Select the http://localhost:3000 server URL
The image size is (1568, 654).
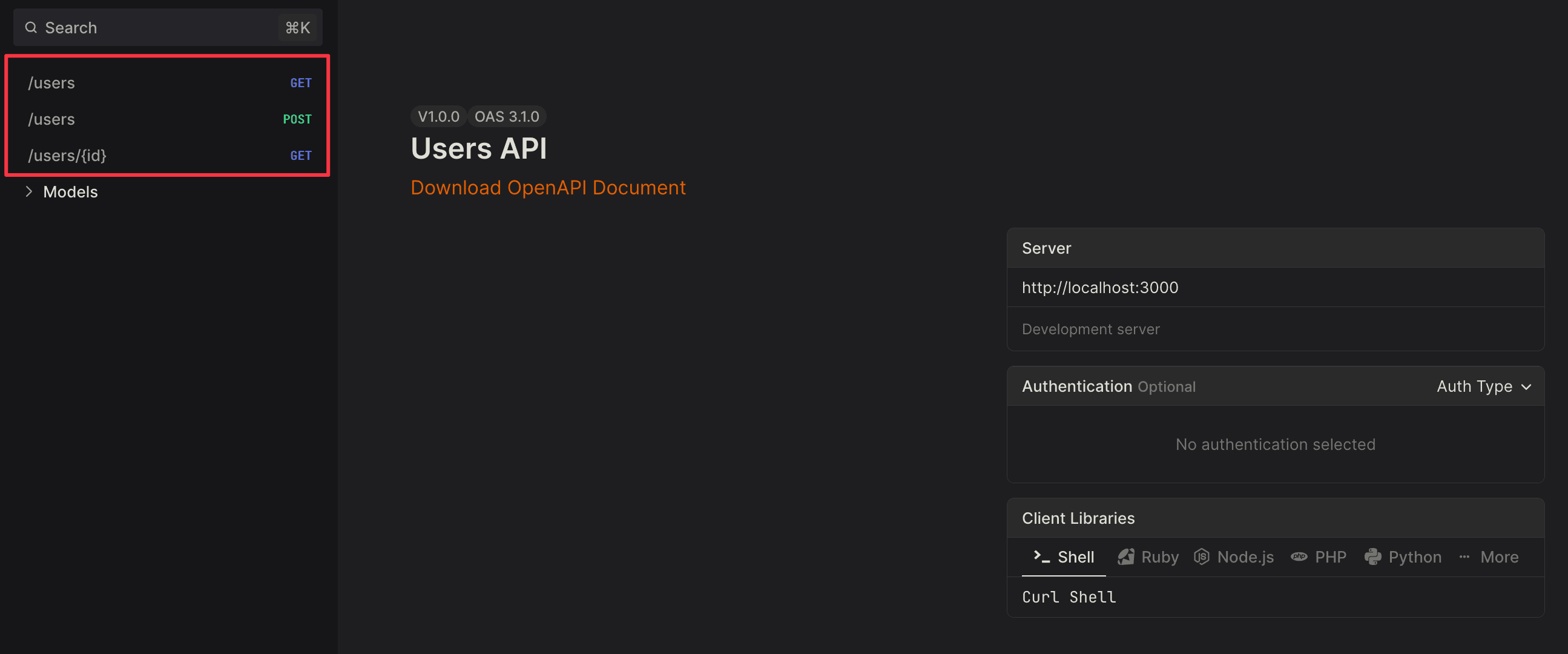(1100, 288)
